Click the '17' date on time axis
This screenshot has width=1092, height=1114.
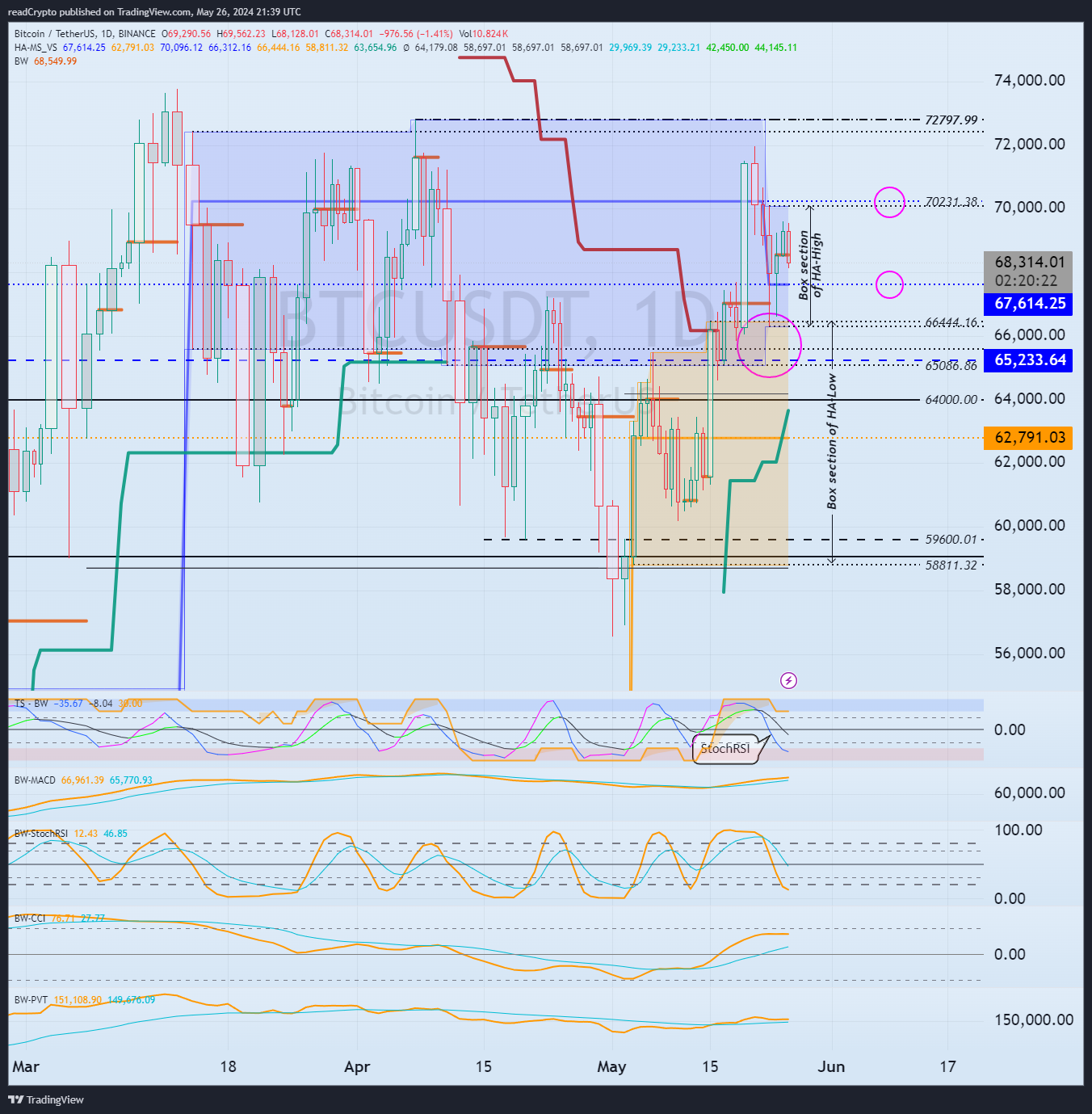[x=947, y=1066]
